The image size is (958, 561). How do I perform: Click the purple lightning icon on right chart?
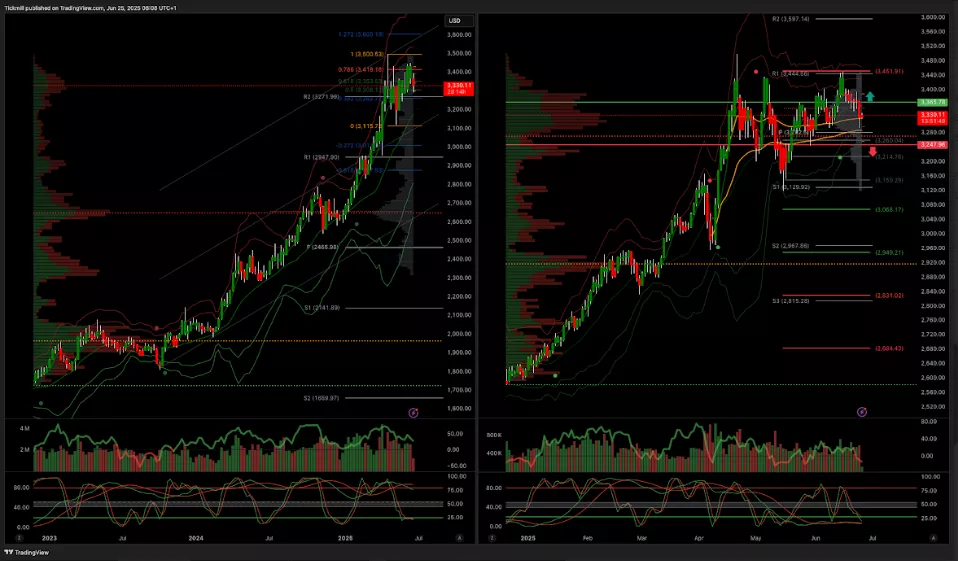(x=862, y=412)
